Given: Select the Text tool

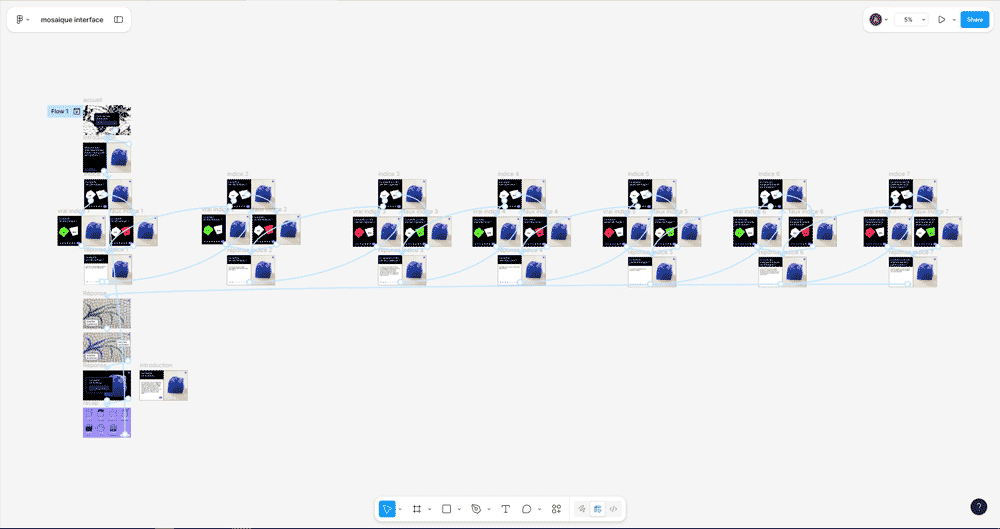Looking at the screenshot, I should [x=505, y=509].
